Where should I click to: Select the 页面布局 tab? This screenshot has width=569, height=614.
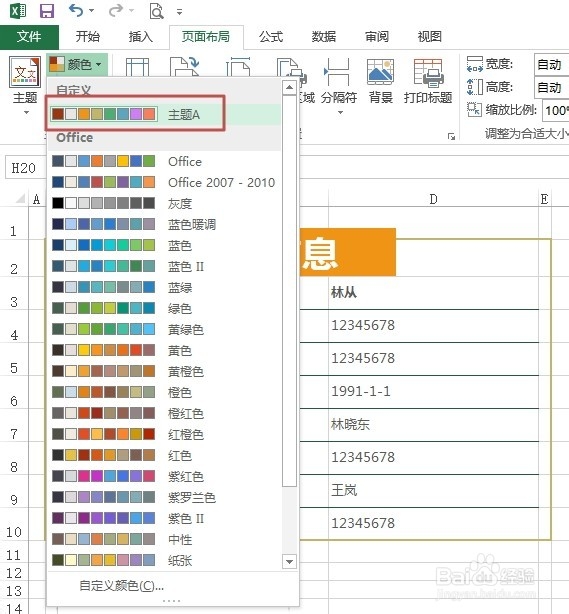point(206,37)
